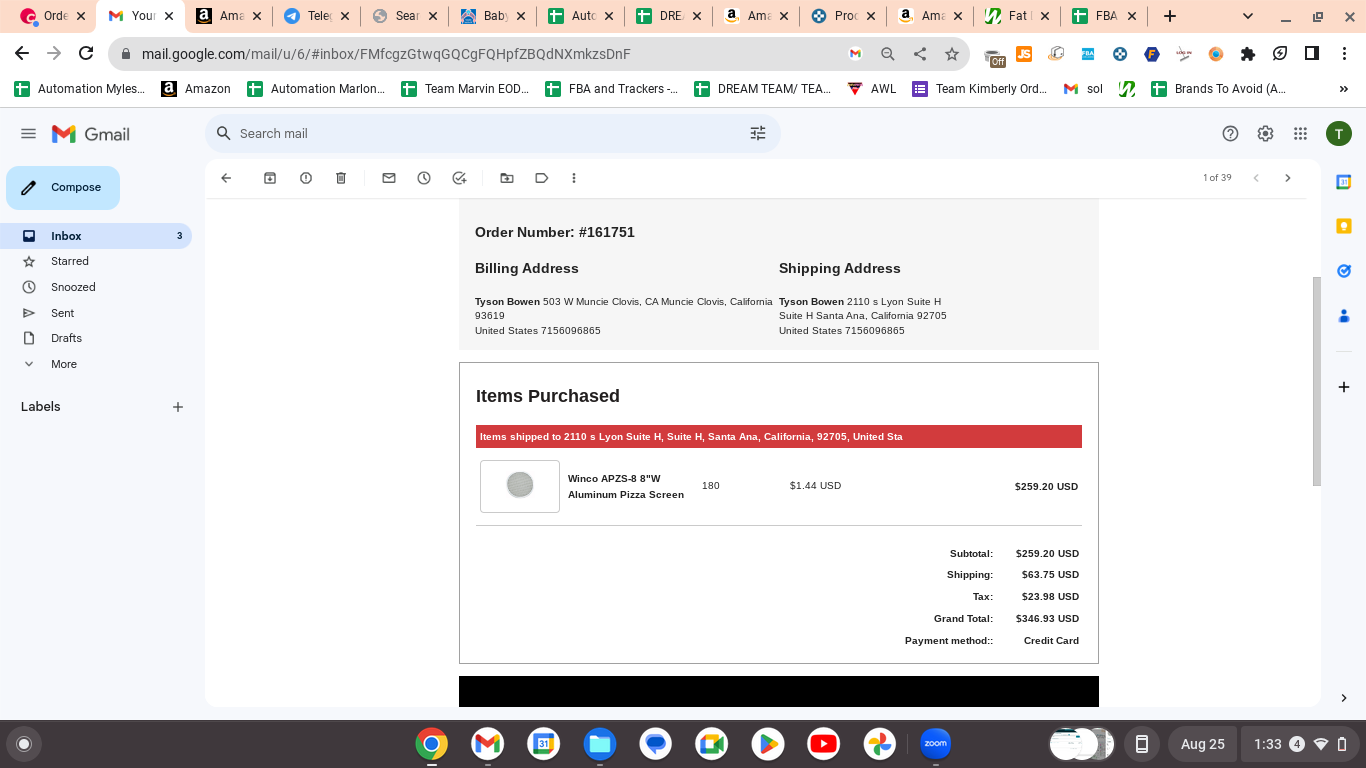Viewport: 1366px width, 768px height.
Task: Open a new browser tab
Action: (1170, 16)
